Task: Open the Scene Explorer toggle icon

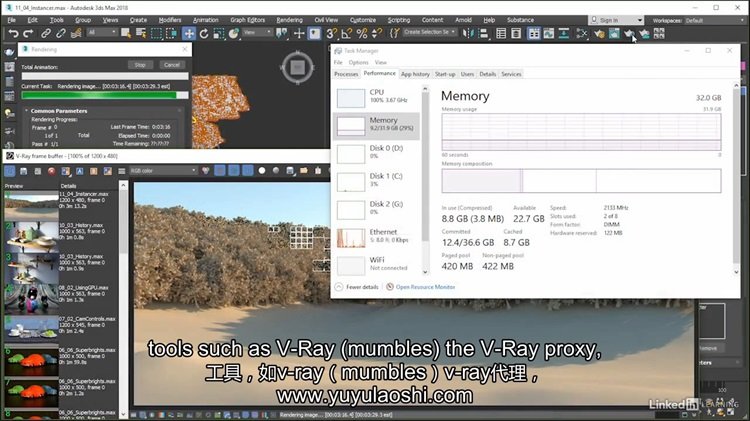Action: 501,33
